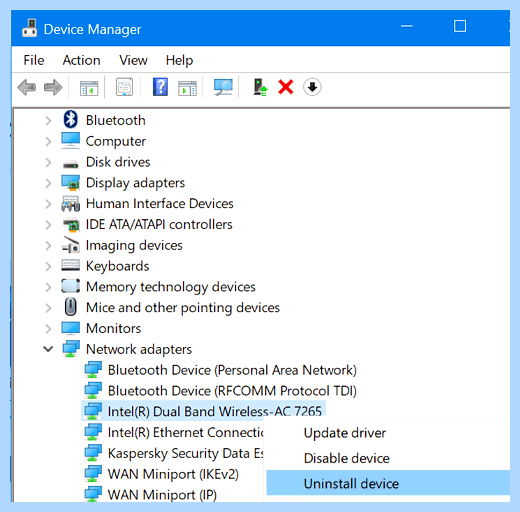Select Intel(R) Ethernet Connection adapter
This screenshot has width=520, height=512.
(x=185, y=432)
